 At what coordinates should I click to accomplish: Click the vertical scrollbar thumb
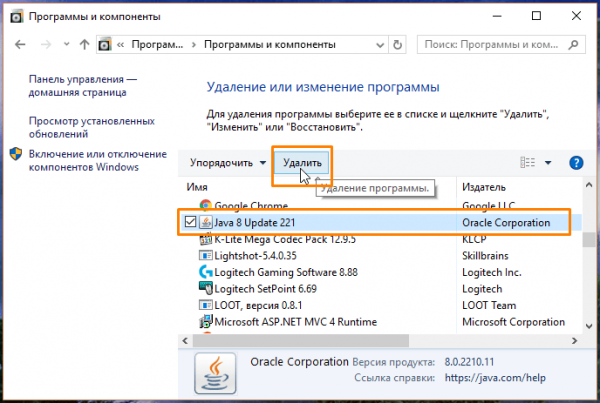click(x=589, y=240)
